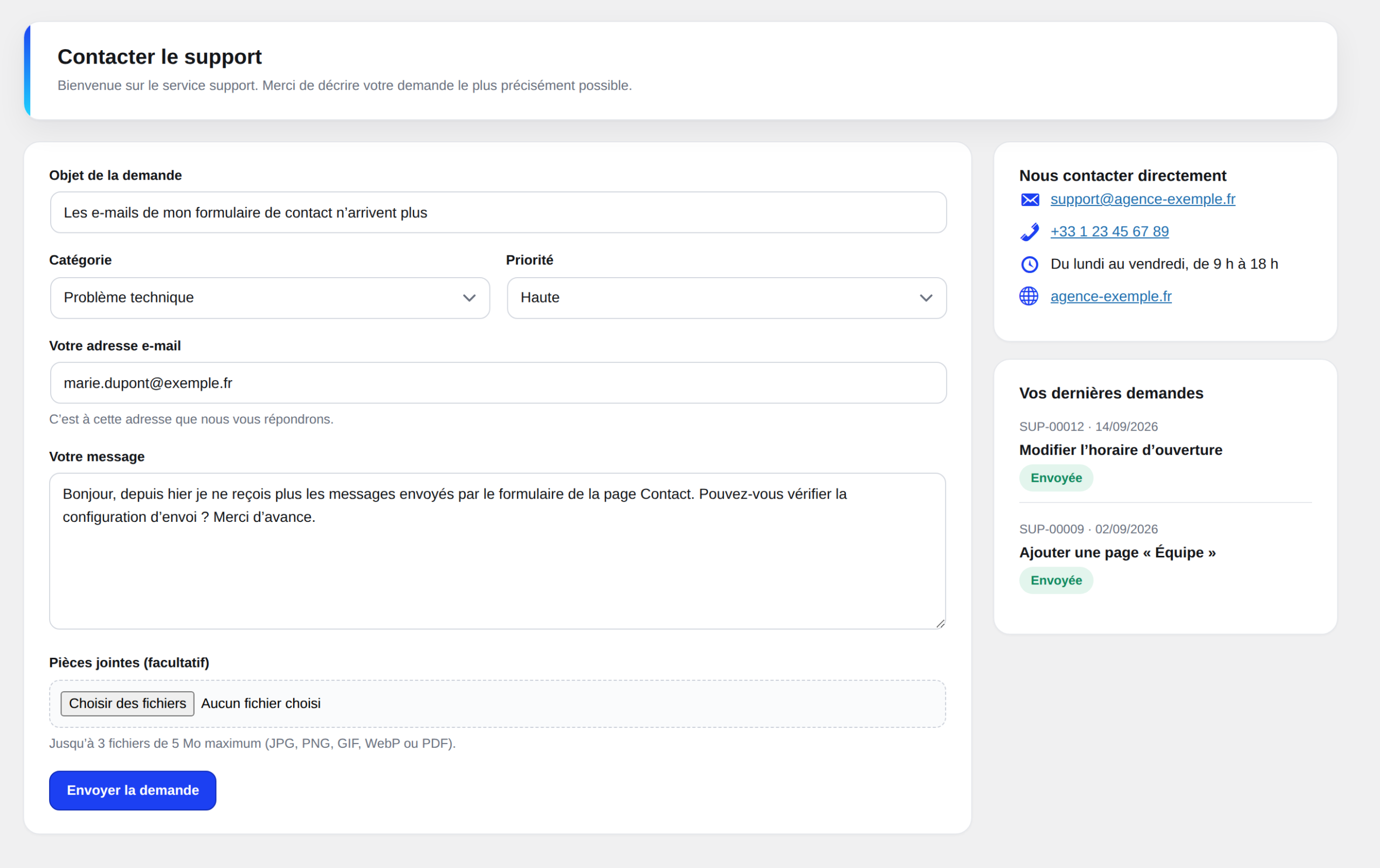Select request Modifier l’horaire d’ouverture

click(x=1120, y=450)
